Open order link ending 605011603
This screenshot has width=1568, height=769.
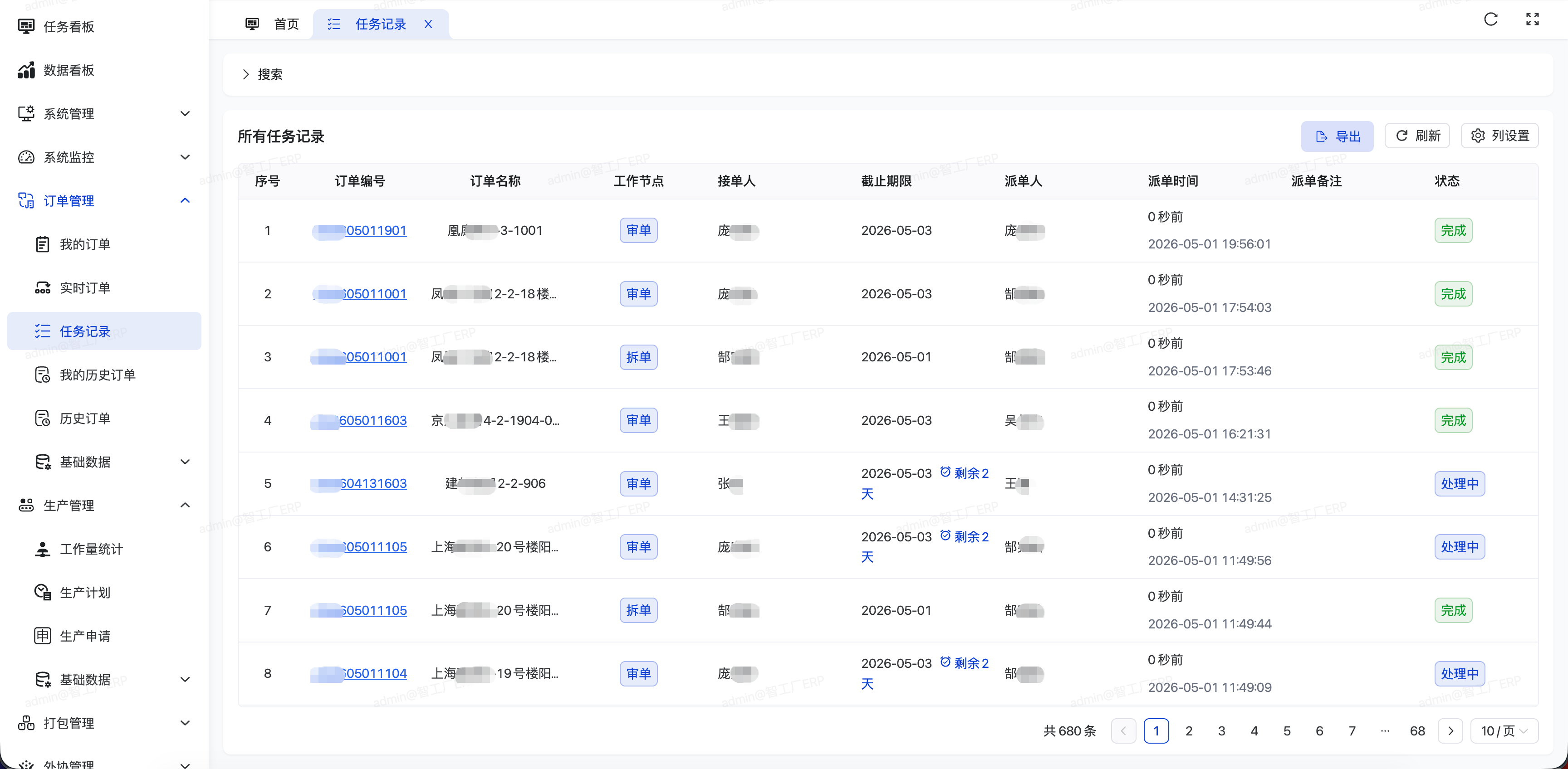point(359,420)
